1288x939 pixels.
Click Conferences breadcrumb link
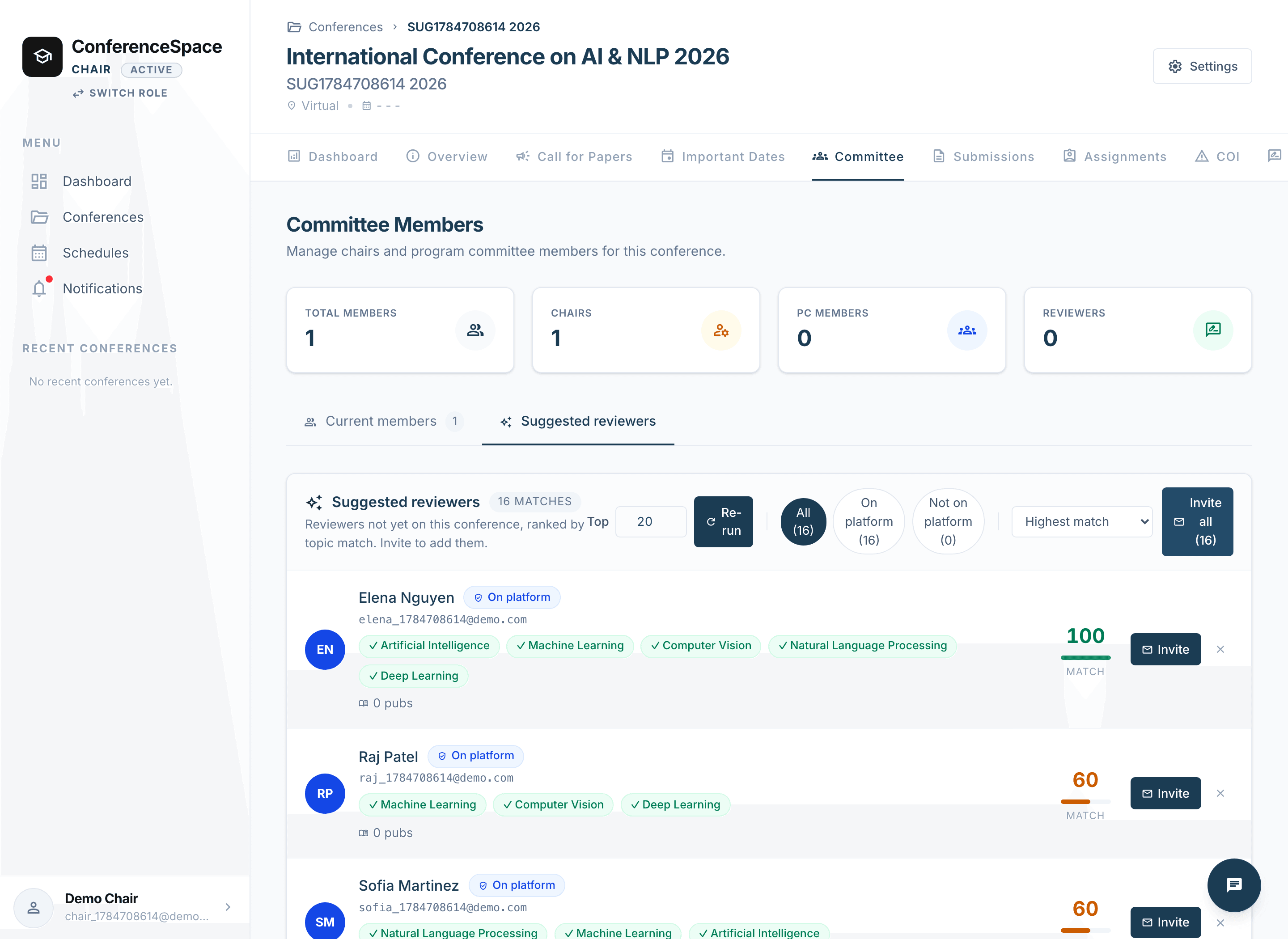346,27
